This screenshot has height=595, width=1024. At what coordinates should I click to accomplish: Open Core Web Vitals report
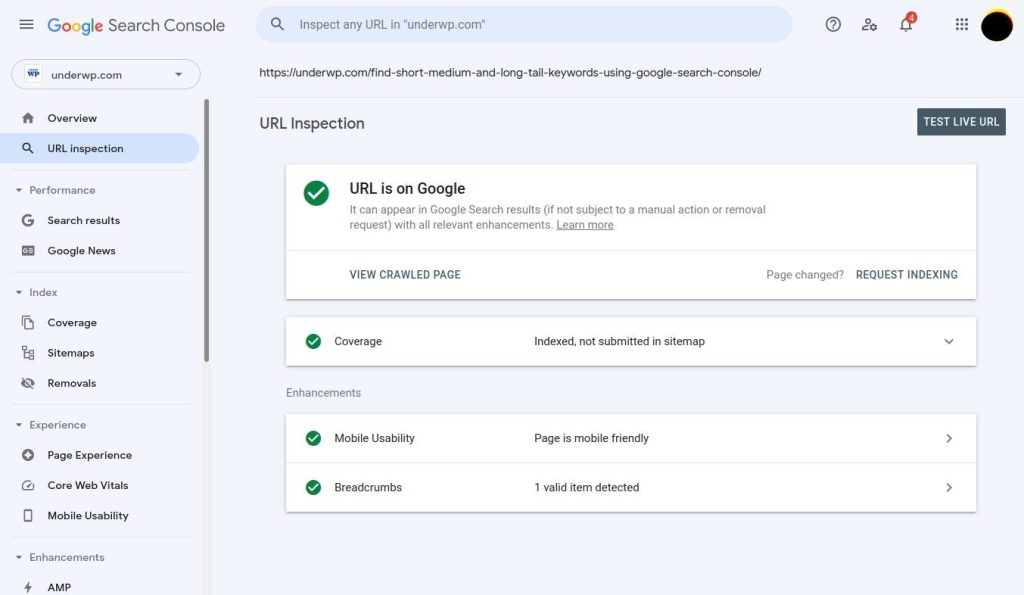coord(99,485)
